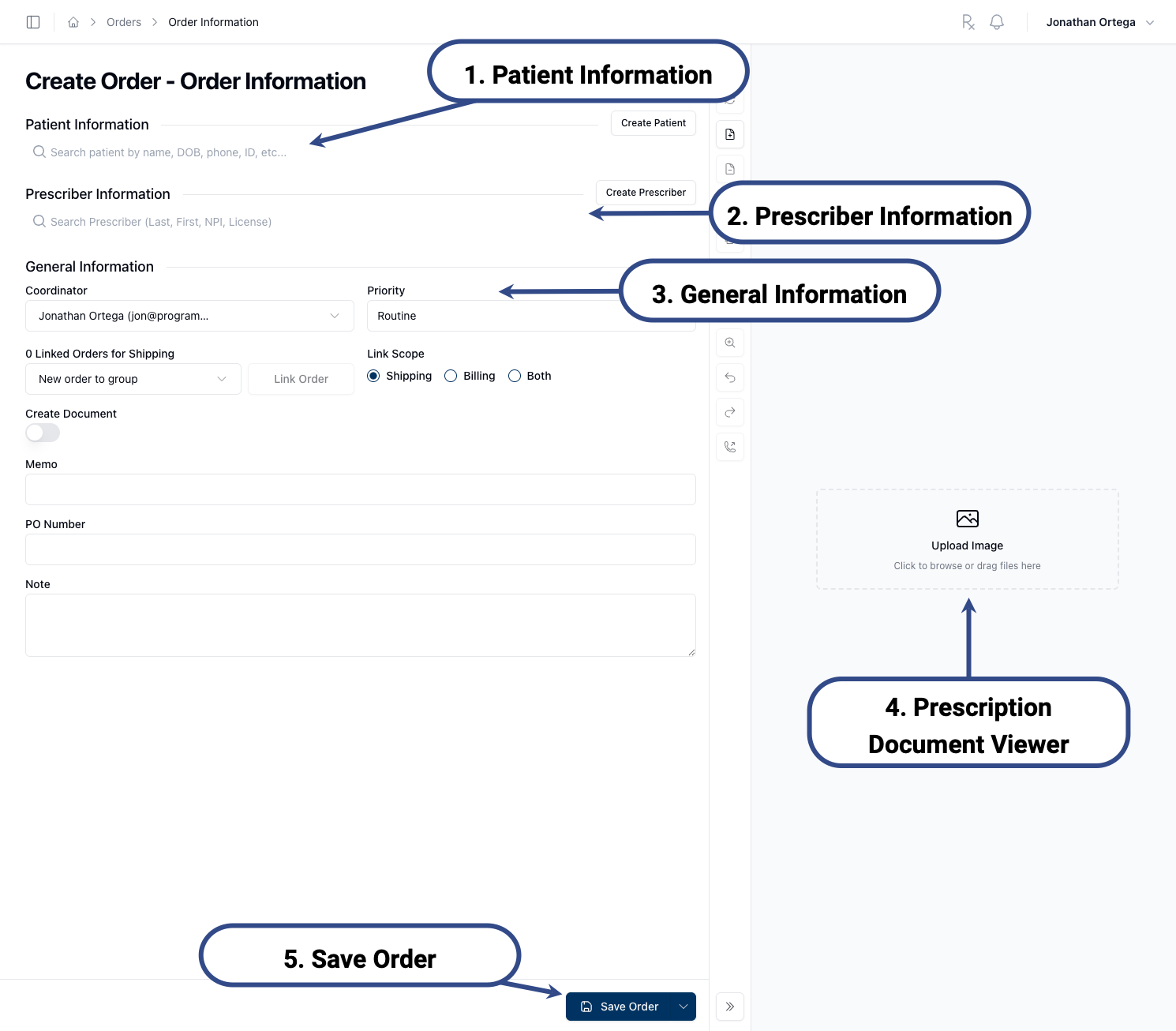This screenshot has width=1176, height=1031.
Task: Select the Shipping link scope radio button
Action: 373,376
